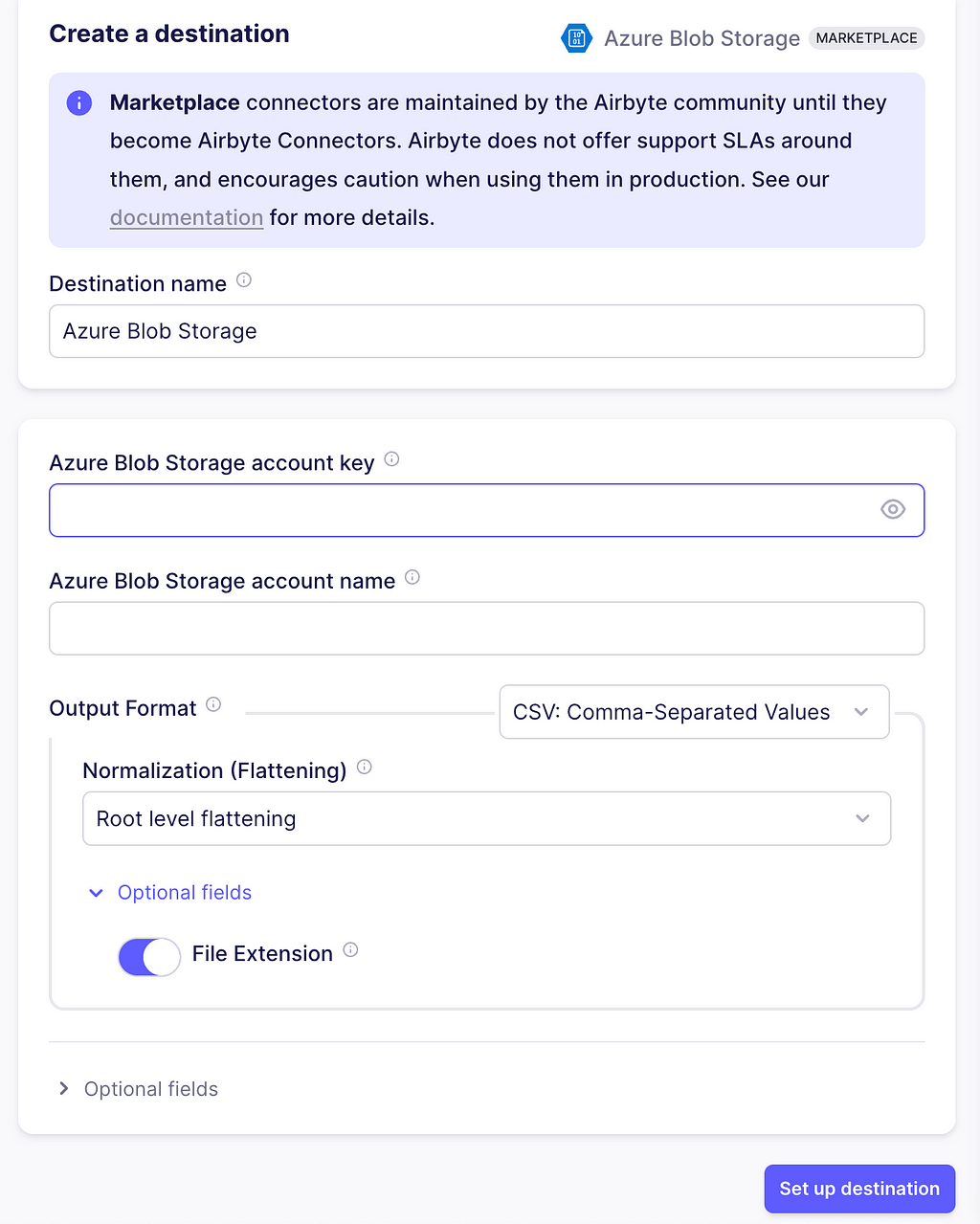
Task: Click the account name input field
Action: tap(486, 628)
